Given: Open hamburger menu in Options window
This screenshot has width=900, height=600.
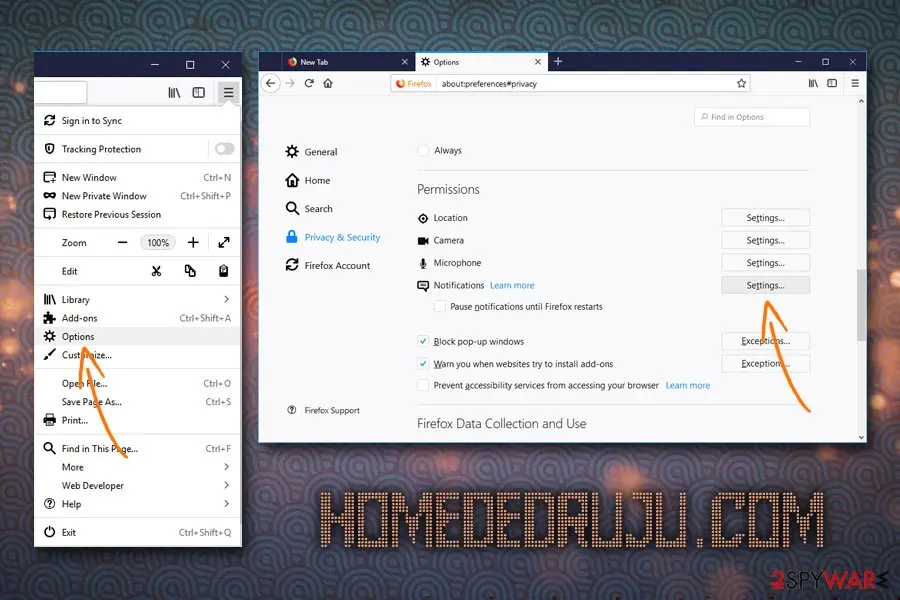Looking at the screenshot, I should [855, 83].
